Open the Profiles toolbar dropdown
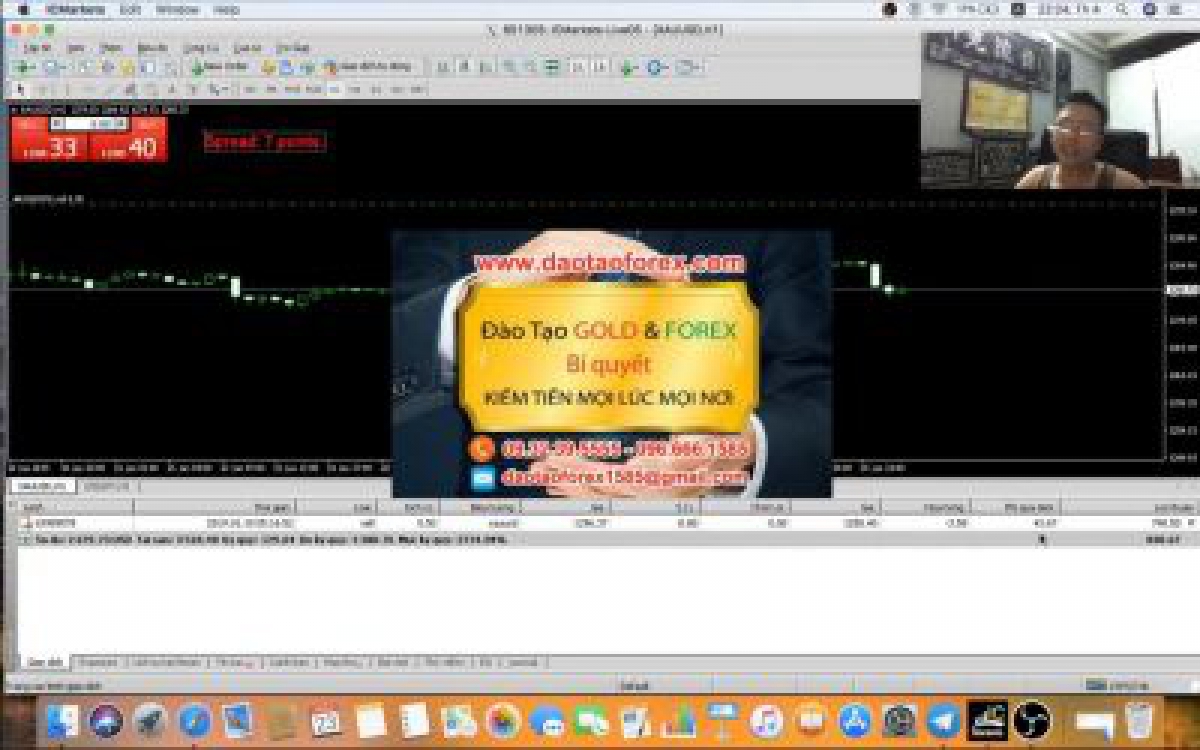 coord(54,67)
